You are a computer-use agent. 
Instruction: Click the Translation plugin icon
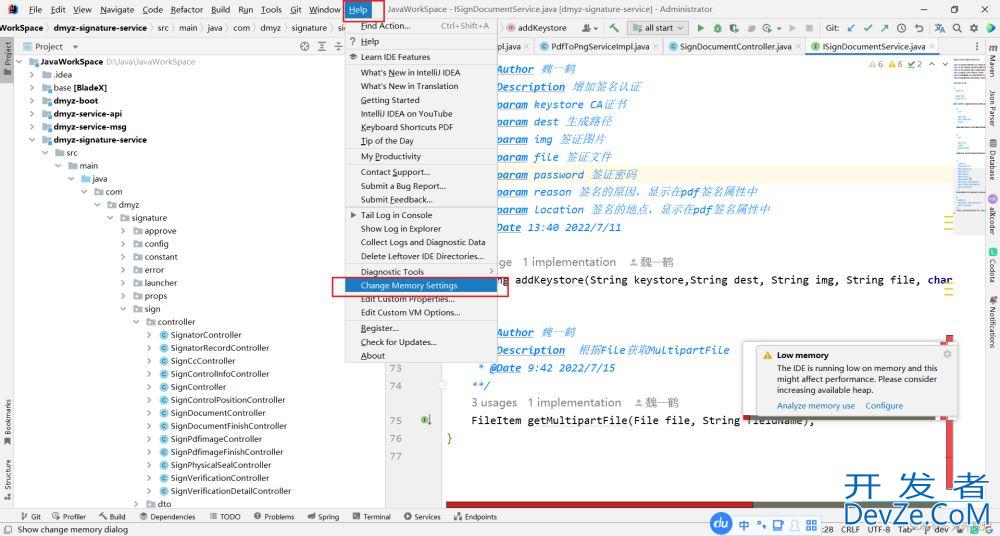coord(940,28)
